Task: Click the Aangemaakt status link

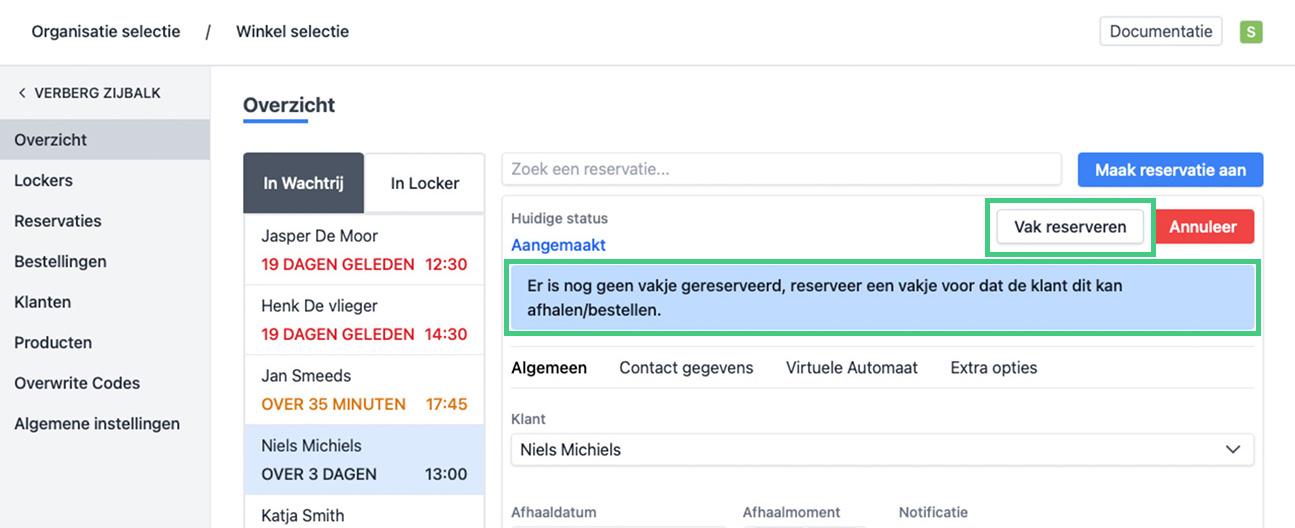Action: [558, 245]
